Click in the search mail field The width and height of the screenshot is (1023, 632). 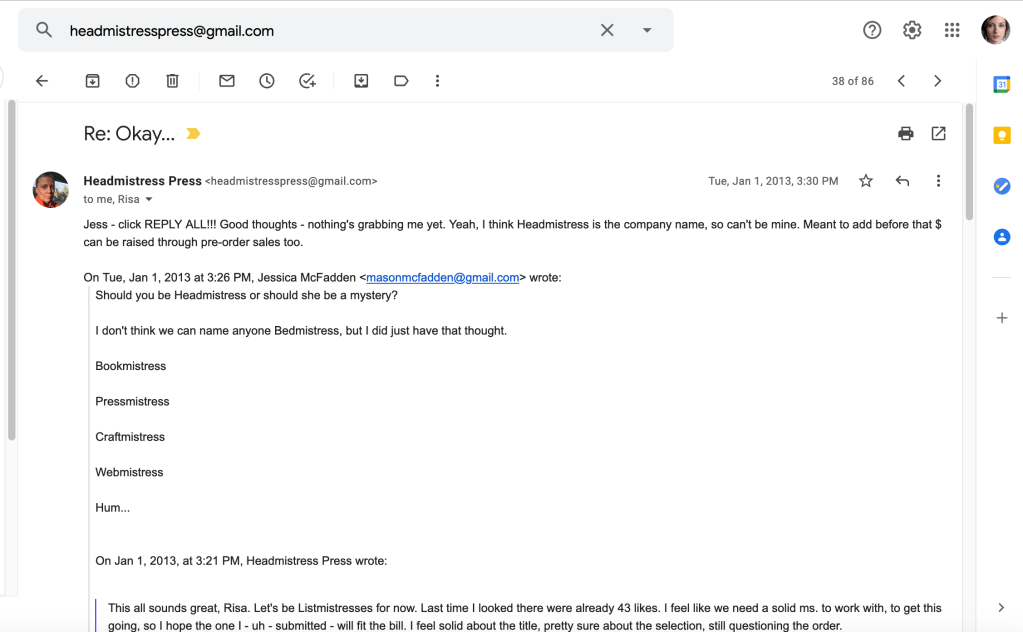(320, 31)
